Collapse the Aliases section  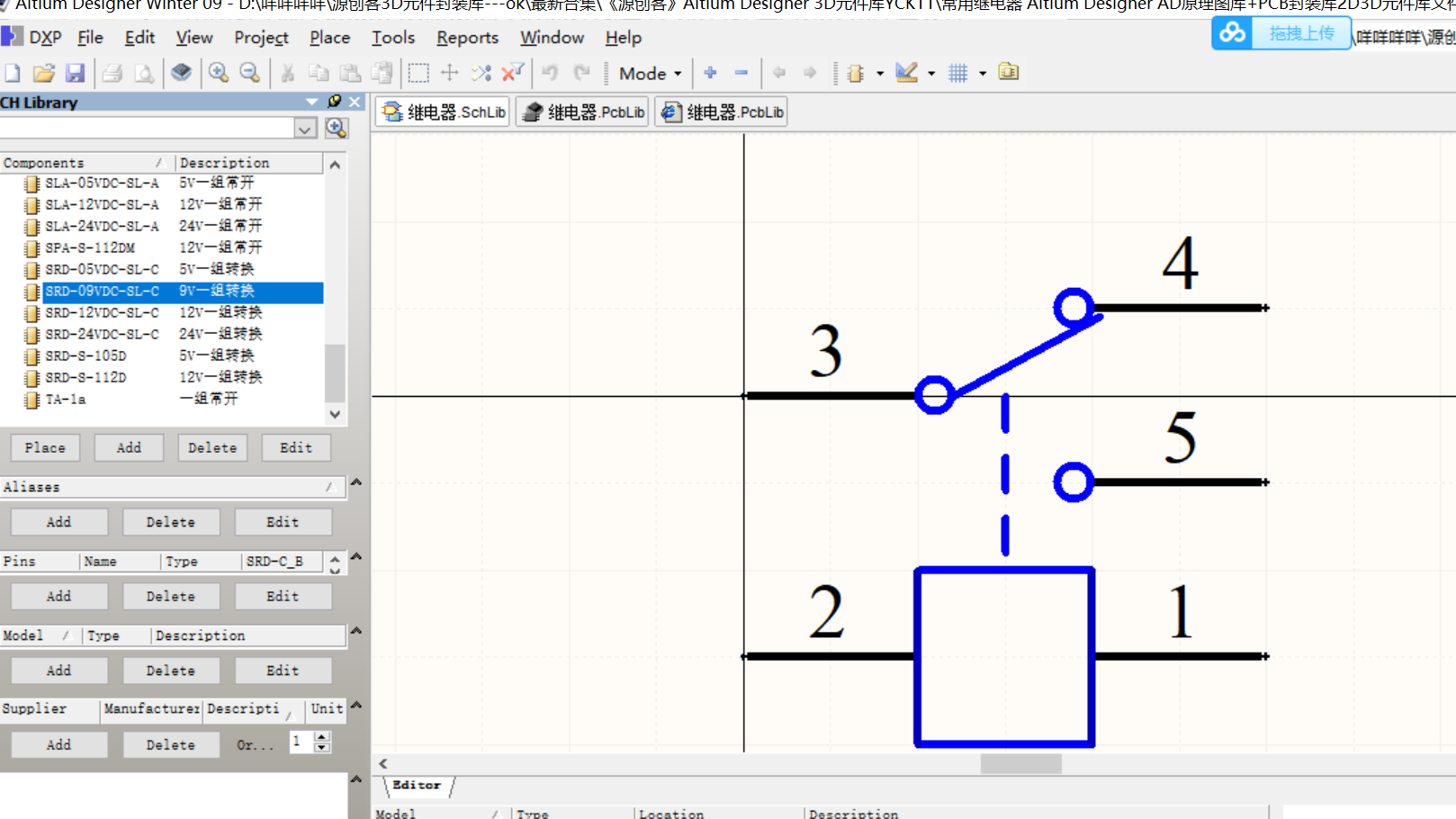click(356, 482)
